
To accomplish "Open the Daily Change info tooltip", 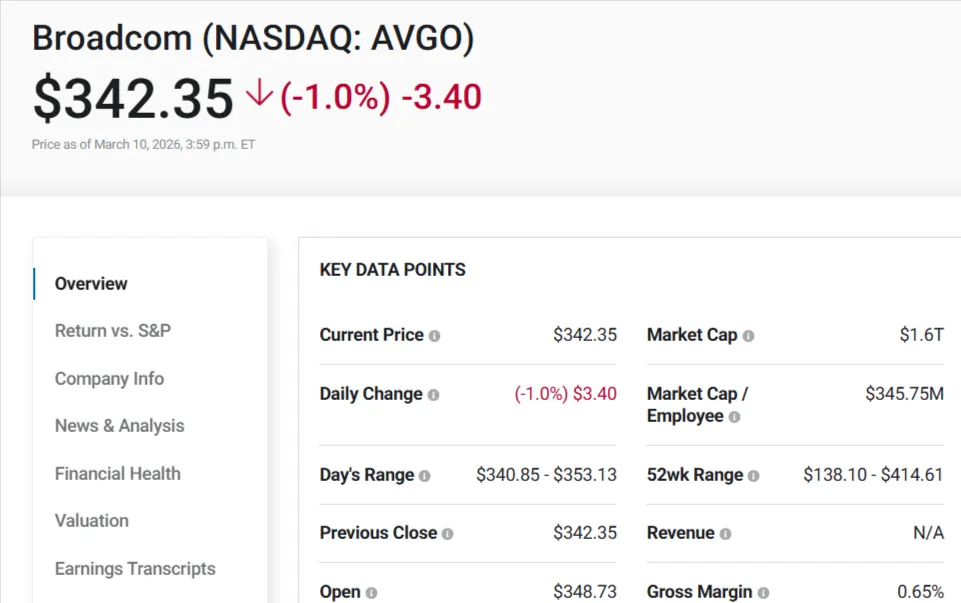I will pyautogui.click(x=431, y=395).
